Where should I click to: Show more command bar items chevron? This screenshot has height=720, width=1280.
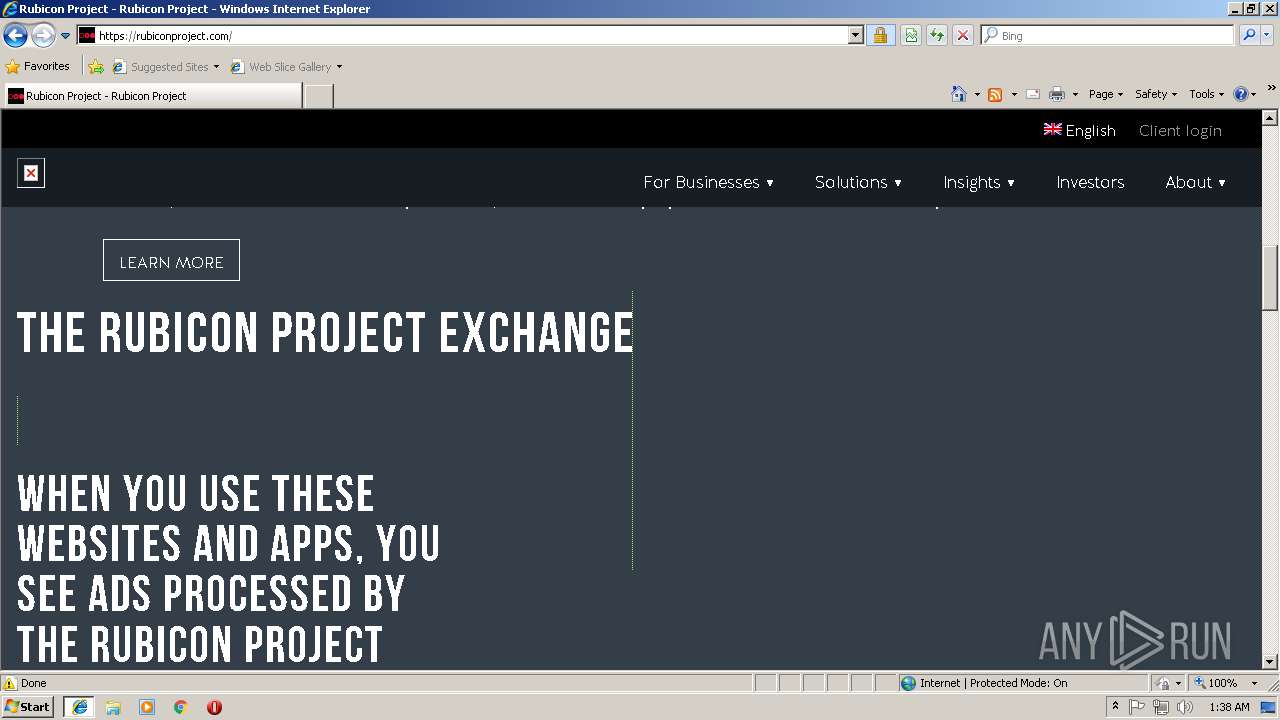[1272, 88]
